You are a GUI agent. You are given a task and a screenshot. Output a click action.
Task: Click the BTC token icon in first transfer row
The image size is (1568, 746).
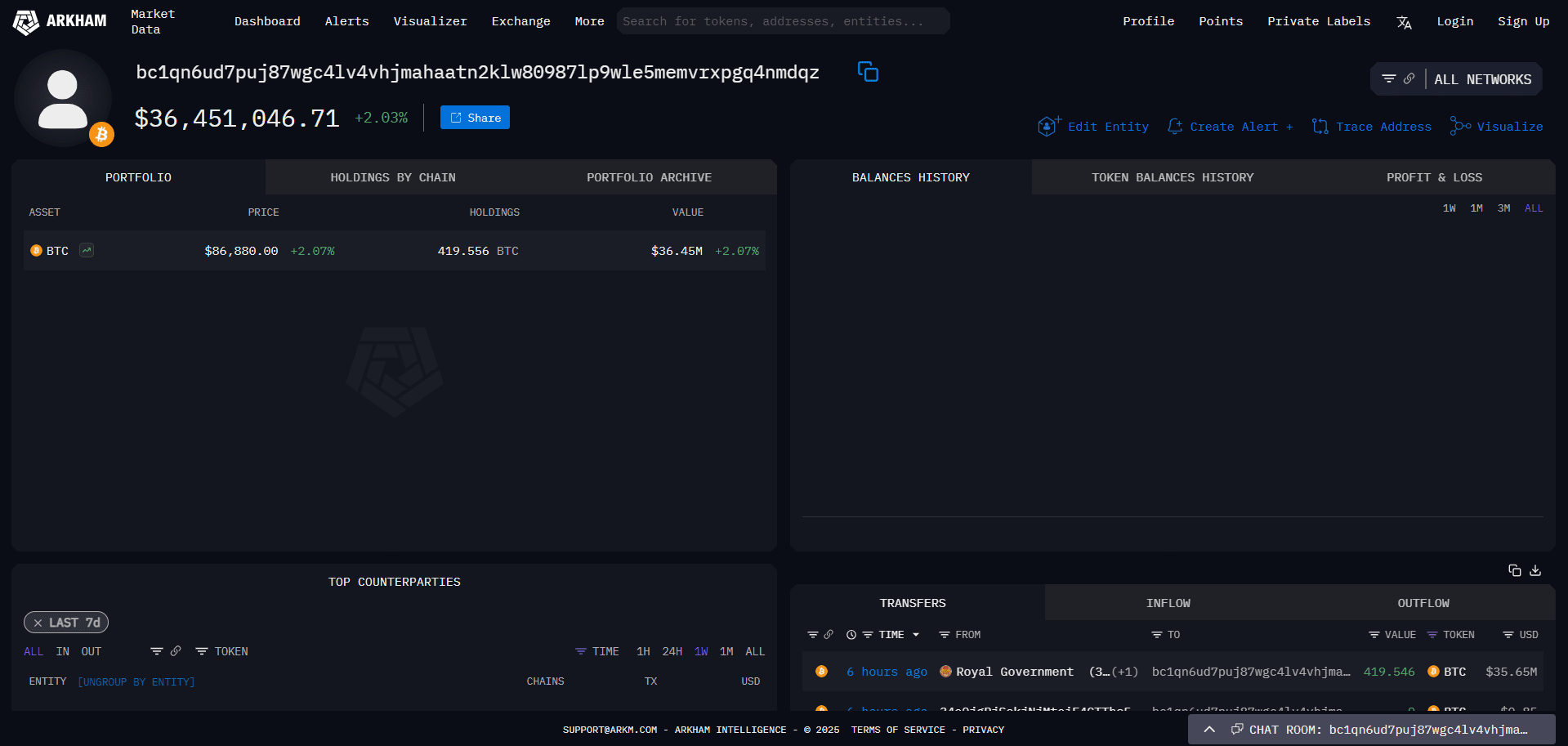(x=1433, y=672)
